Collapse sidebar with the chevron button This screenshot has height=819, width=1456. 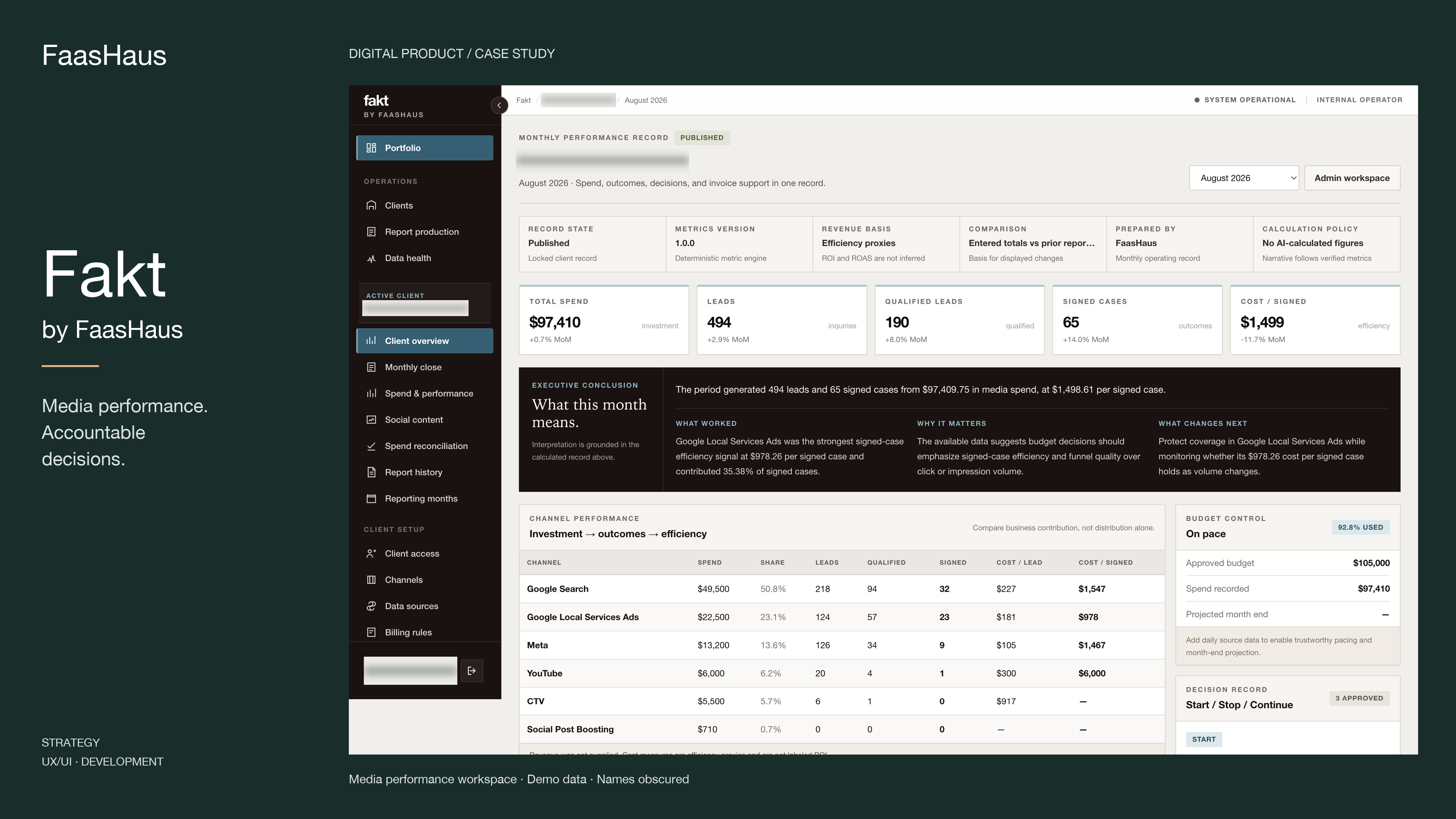coord(499,106)
